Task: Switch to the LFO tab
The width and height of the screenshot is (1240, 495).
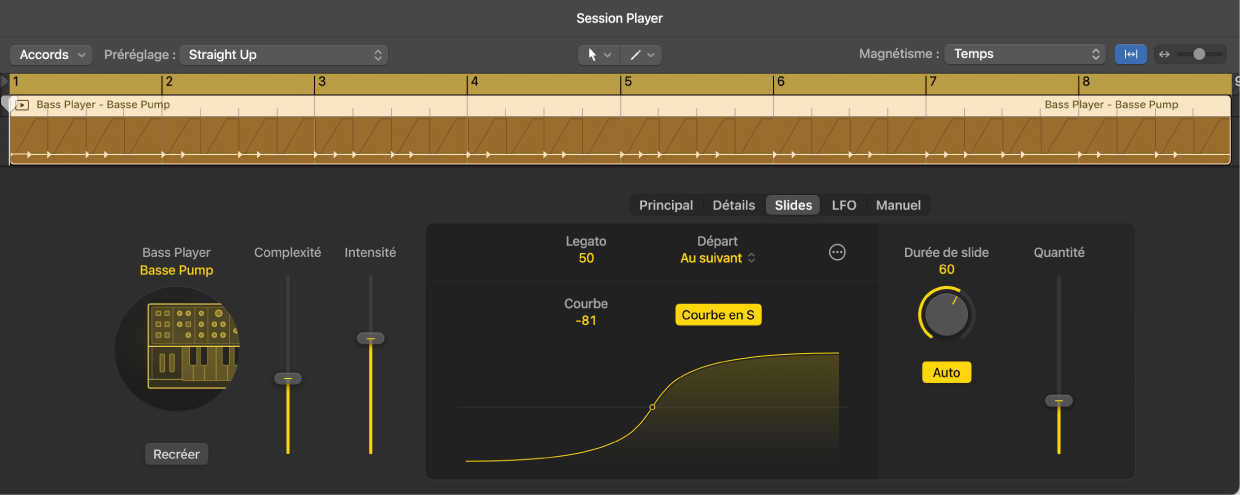Action: 844,205
